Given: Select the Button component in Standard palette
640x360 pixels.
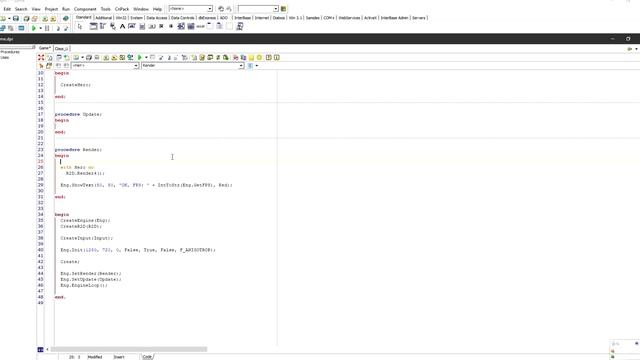Looking at the screenshot, I should click(x=151, y=27).
